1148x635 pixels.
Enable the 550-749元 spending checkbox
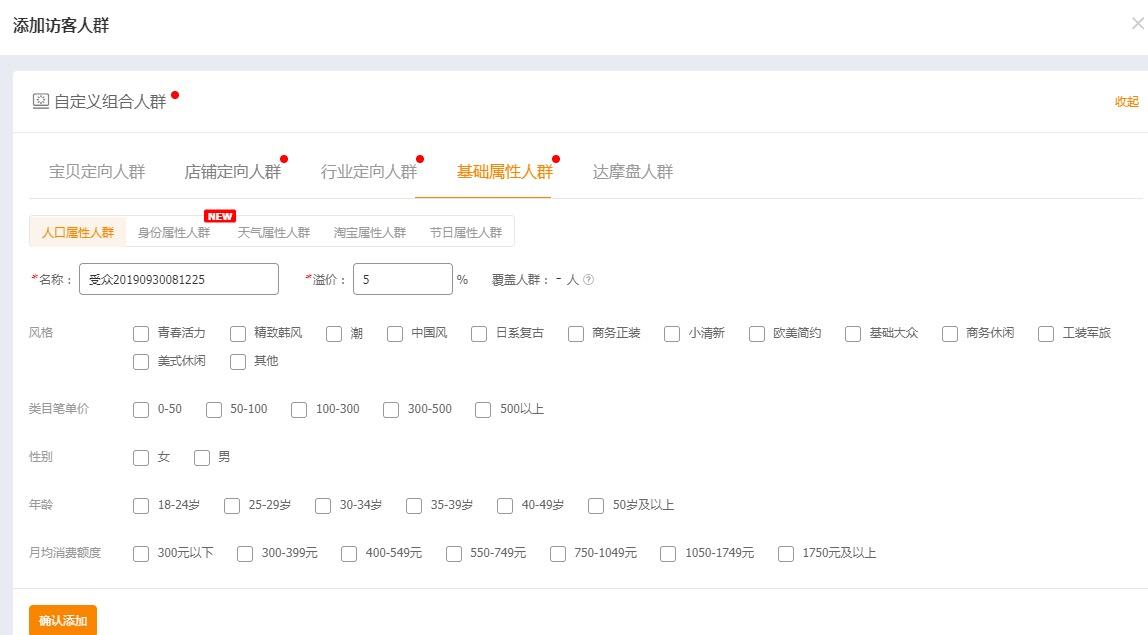(454, 554)
